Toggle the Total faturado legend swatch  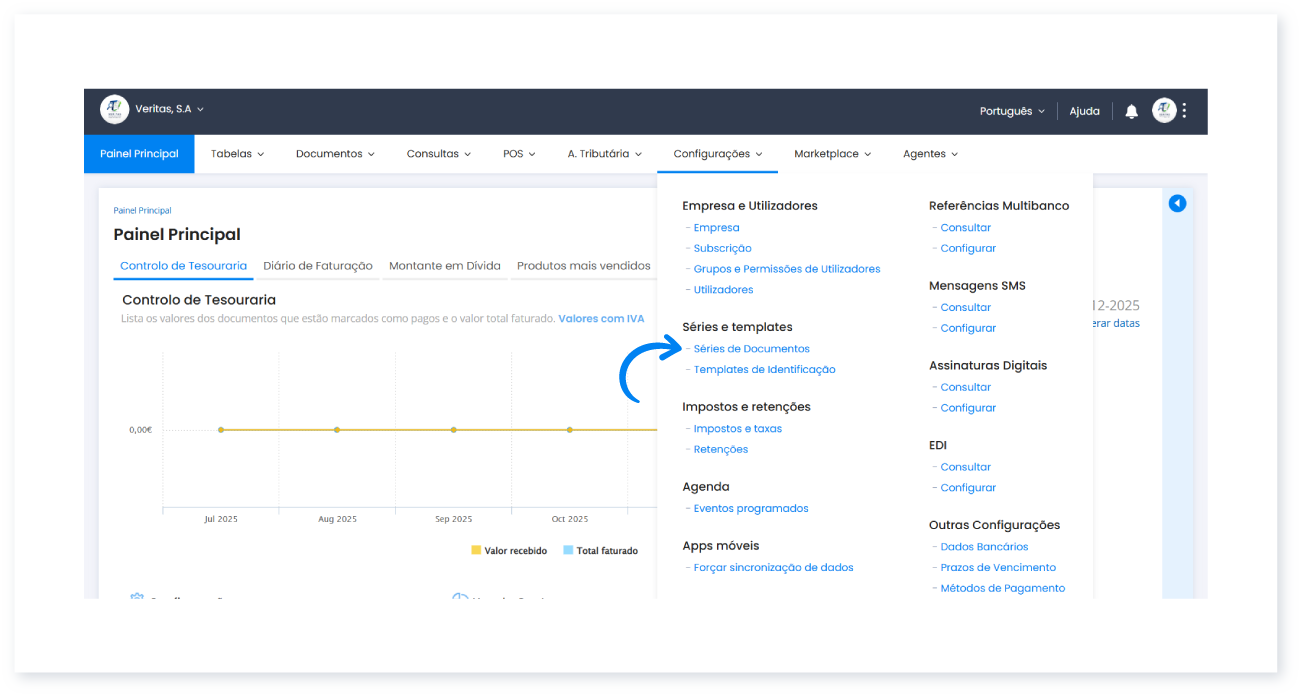tap(568, 551)
